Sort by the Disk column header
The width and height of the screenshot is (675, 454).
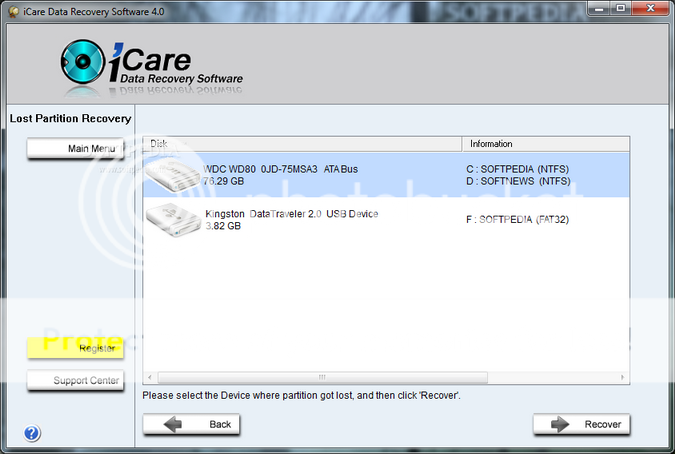pyautogui.click(x=302, y=144)
